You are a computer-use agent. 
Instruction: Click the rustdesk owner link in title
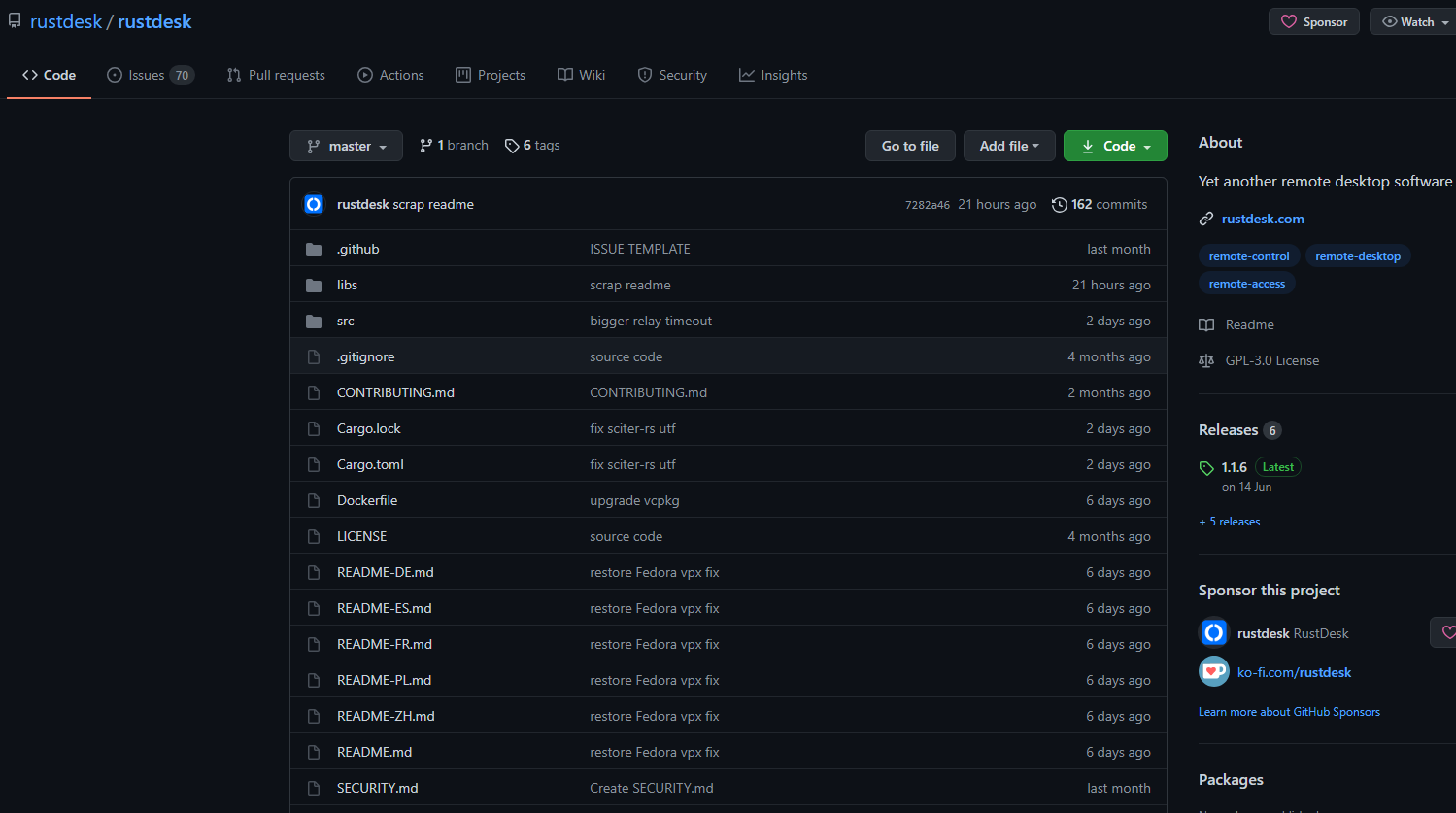[x=66, y=21]
